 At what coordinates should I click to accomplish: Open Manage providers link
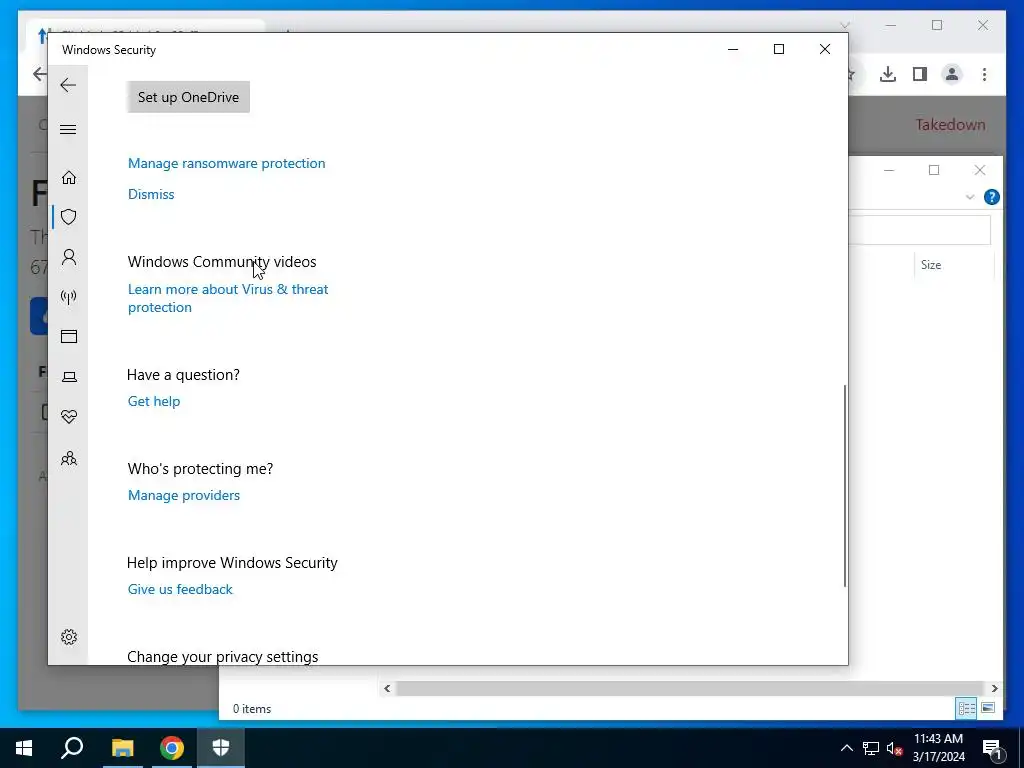coord(184,495)
